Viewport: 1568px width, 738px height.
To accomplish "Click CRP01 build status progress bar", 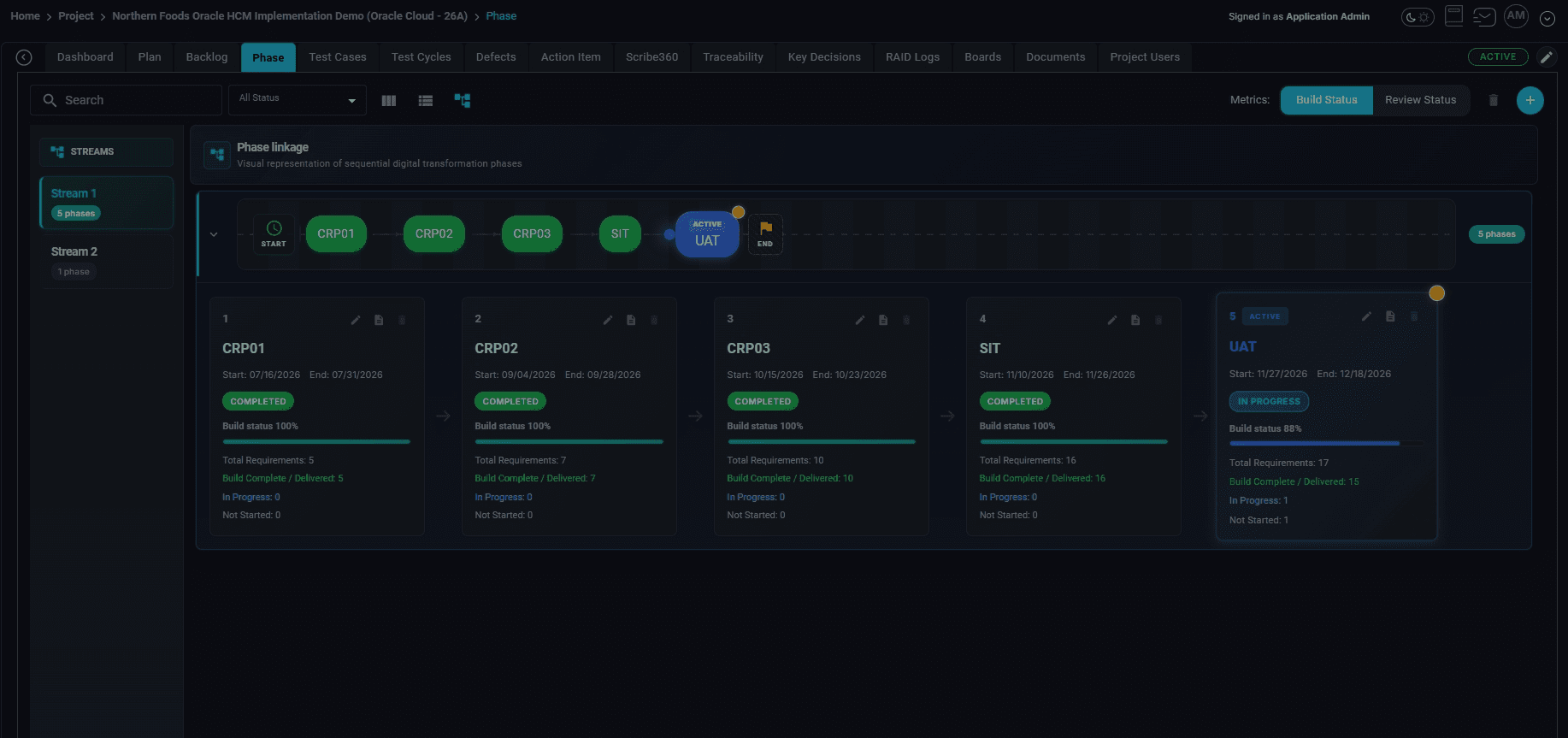I will [x=316, y=441].
